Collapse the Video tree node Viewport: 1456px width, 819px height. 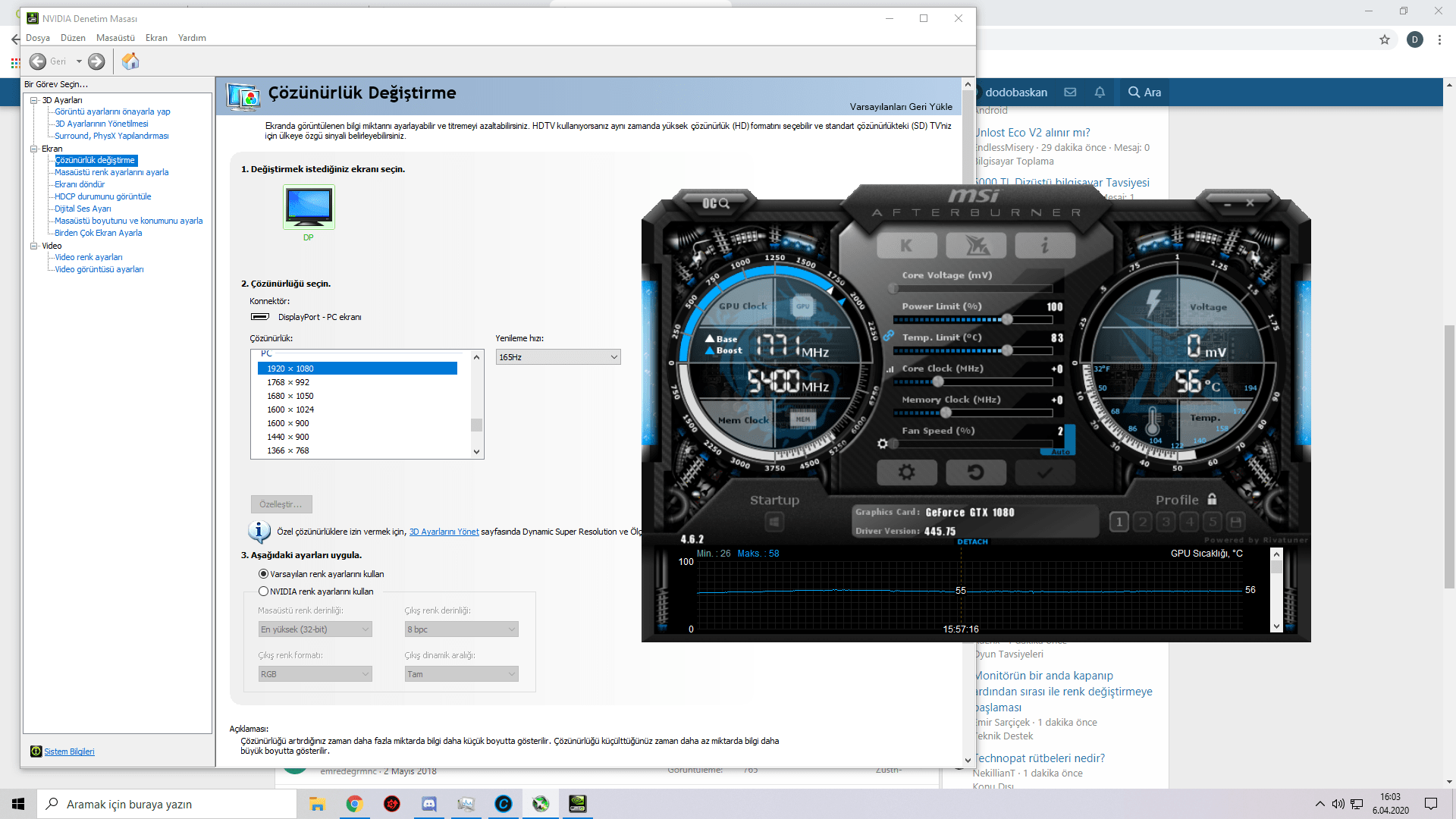(34, 246)
